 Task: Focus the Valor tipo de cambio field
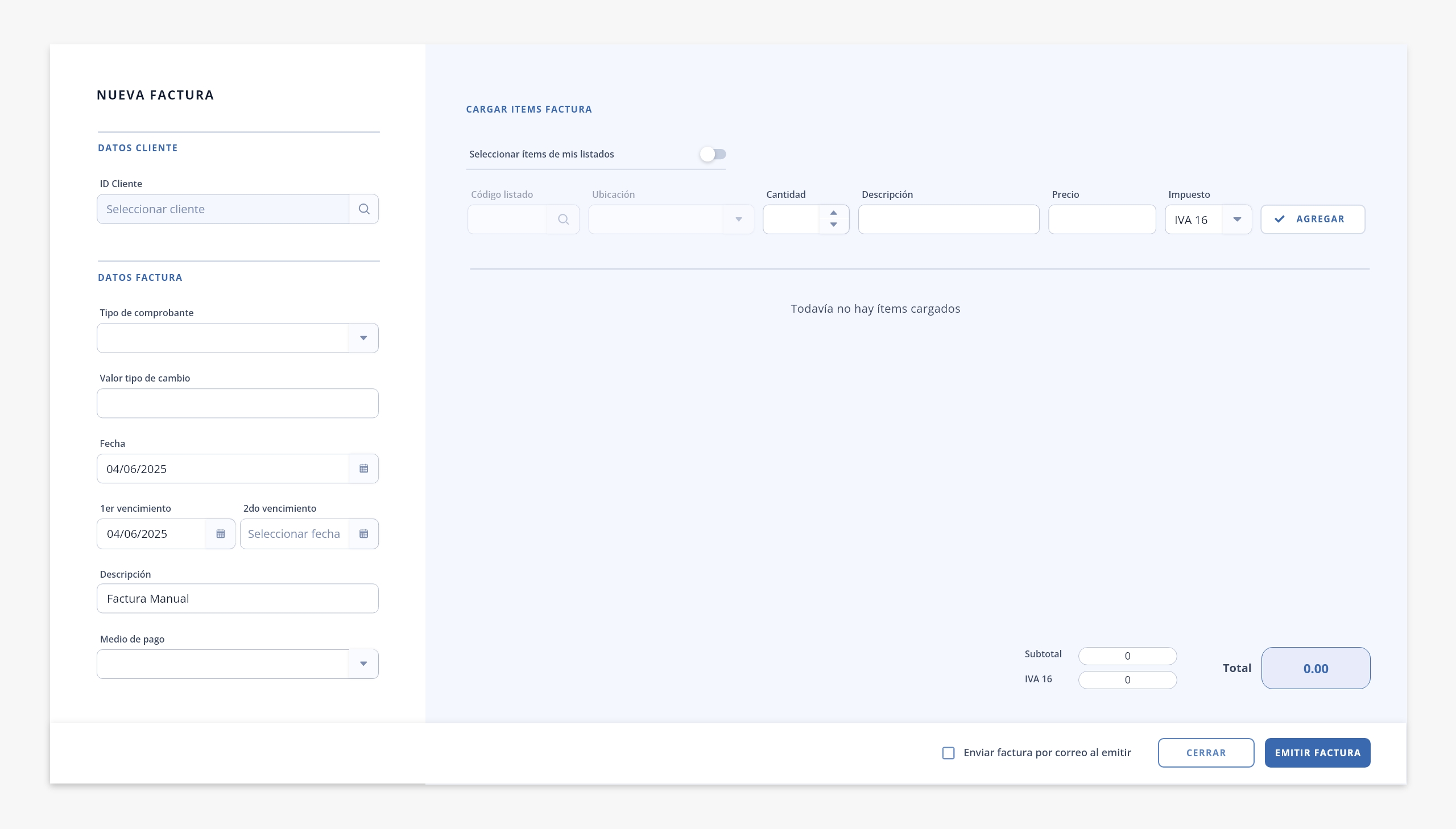tap(237, 403)
